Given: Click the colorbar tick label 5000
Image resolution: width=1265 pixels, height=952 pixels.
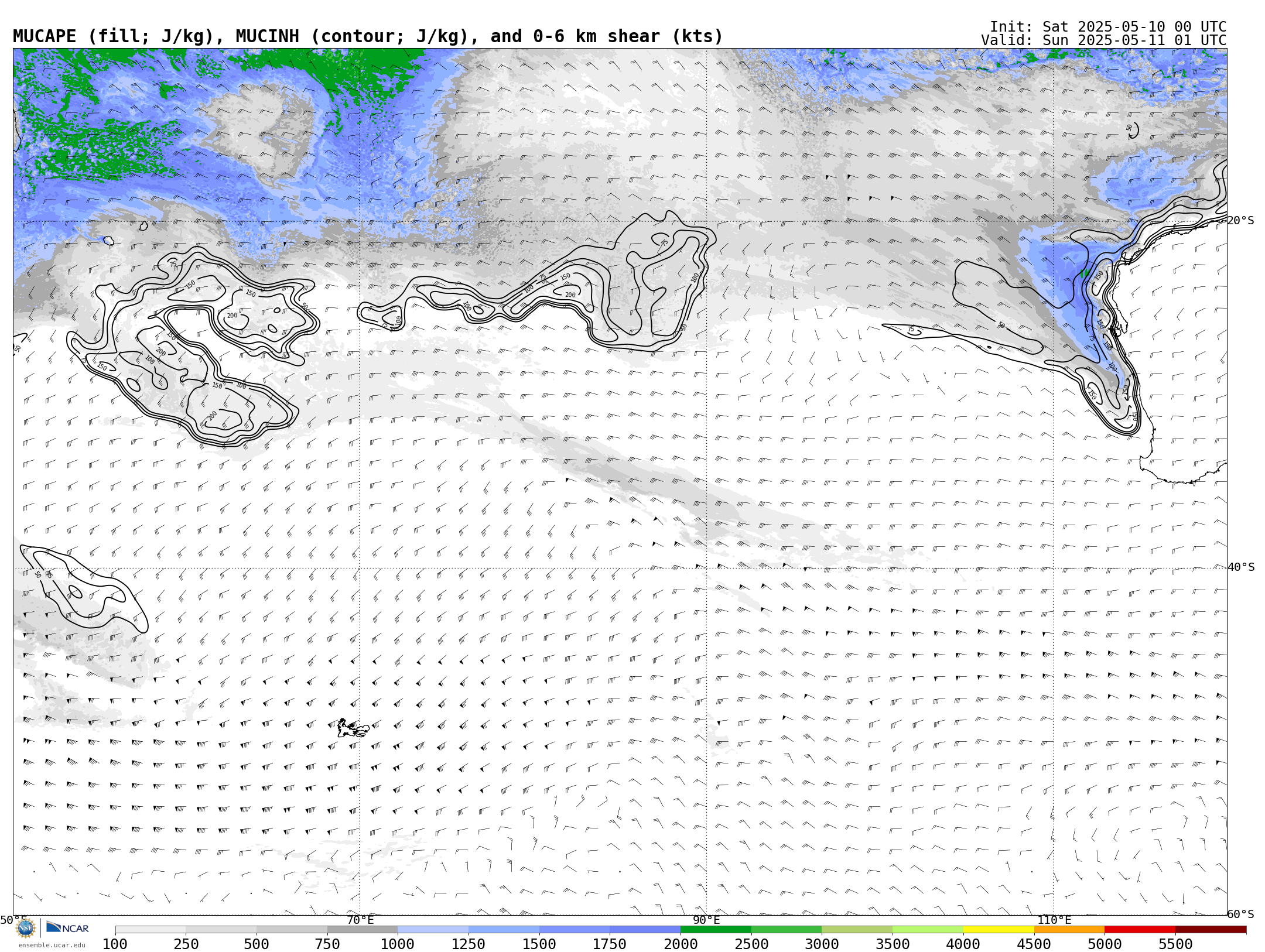Looking at the screenshot, I should 1105,944.
